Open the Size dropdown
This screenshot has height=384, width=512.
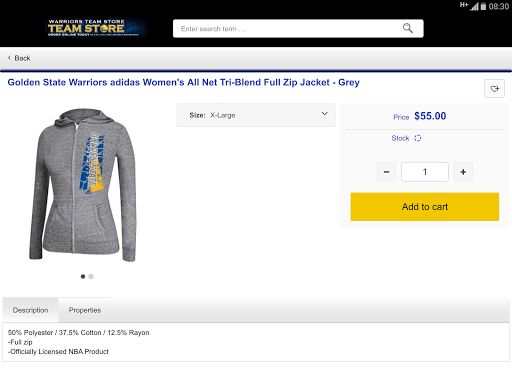click(256, 115)
